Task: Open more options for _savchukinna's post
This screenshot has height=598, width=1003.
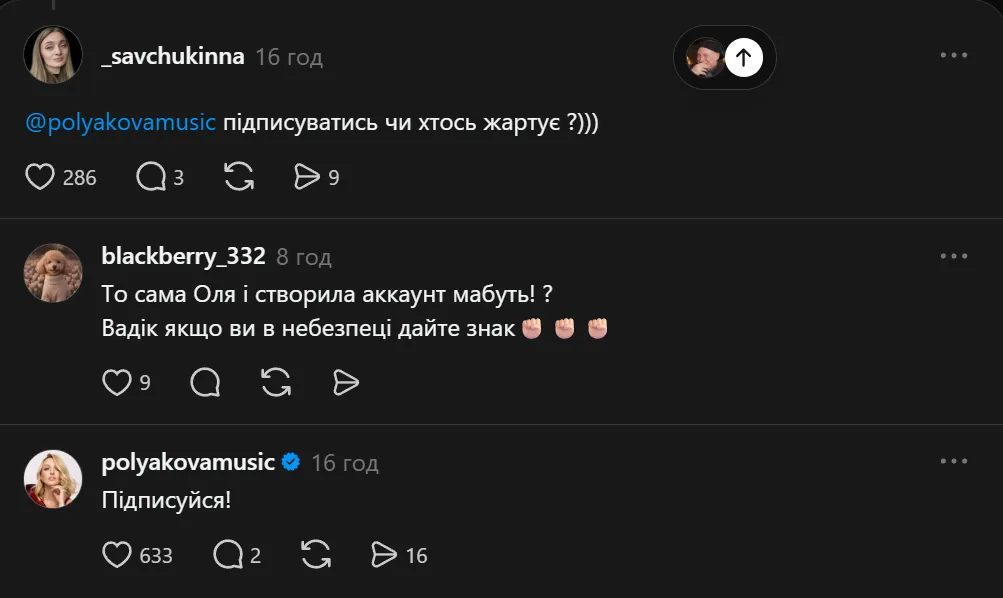Action: (x=954, y=55)
